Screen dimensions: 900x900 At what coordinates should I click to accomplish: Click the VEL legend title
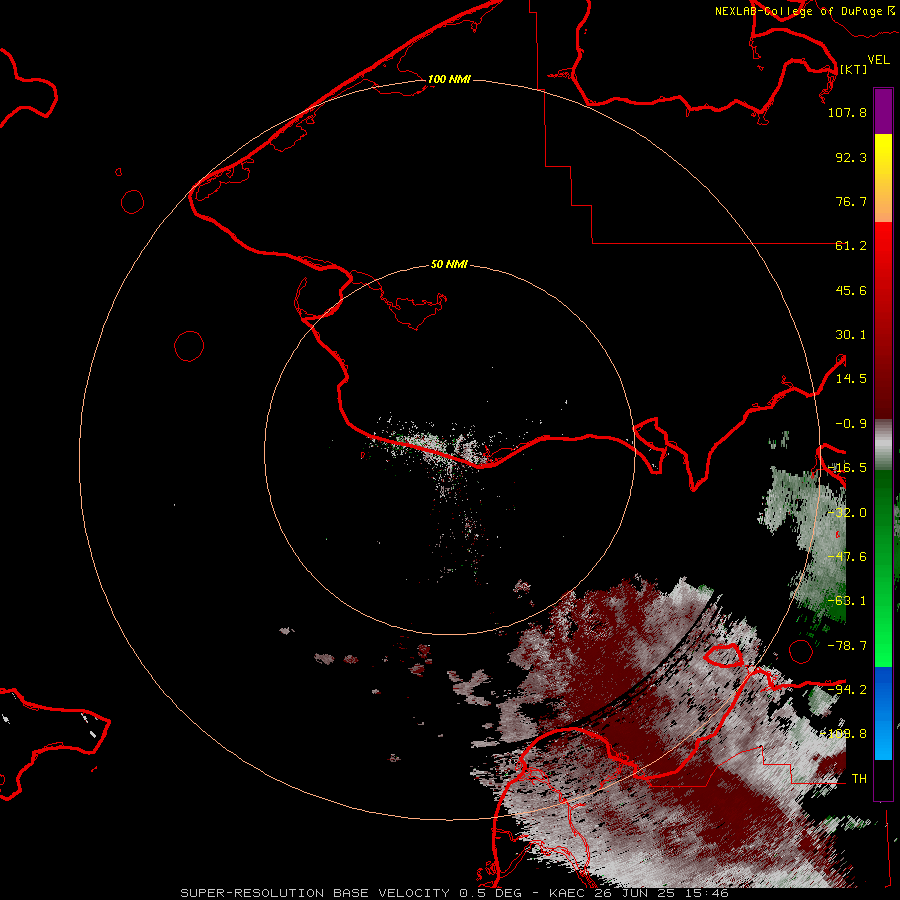point(878,60)
